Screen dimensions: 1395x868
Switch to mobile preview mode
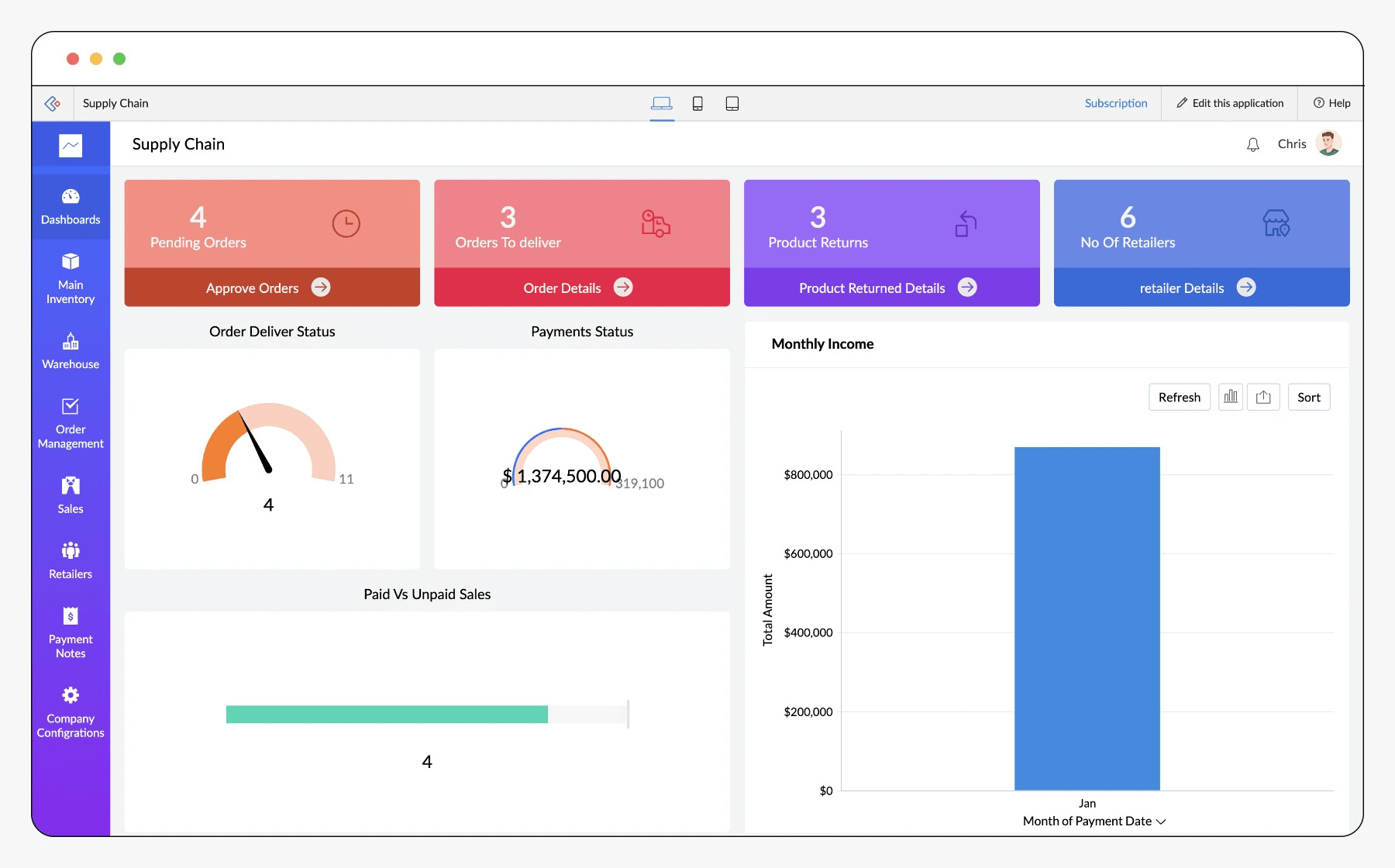(x=697, y=102)
